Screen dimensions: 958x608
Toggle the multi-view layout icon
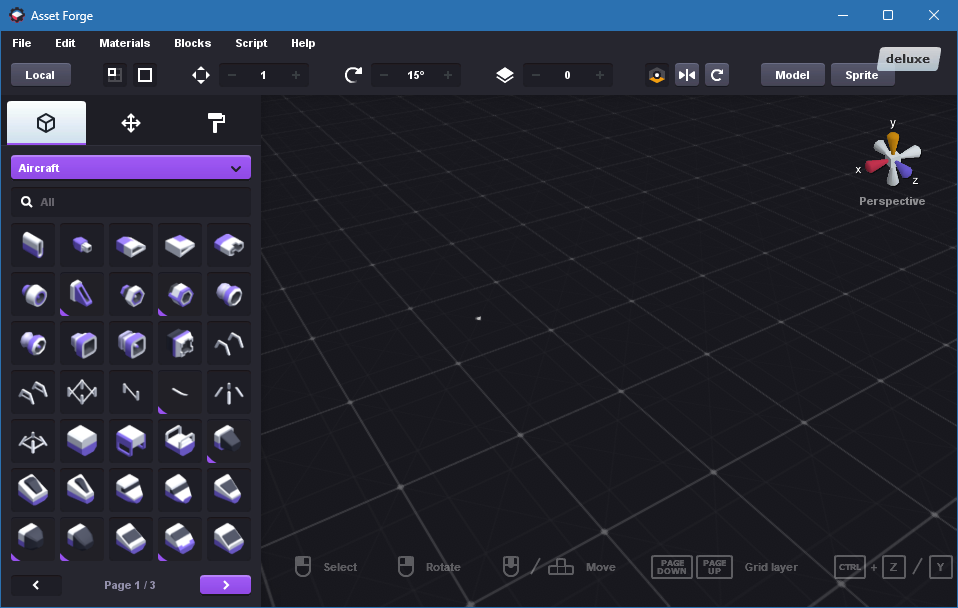click(x=114, y=75)
